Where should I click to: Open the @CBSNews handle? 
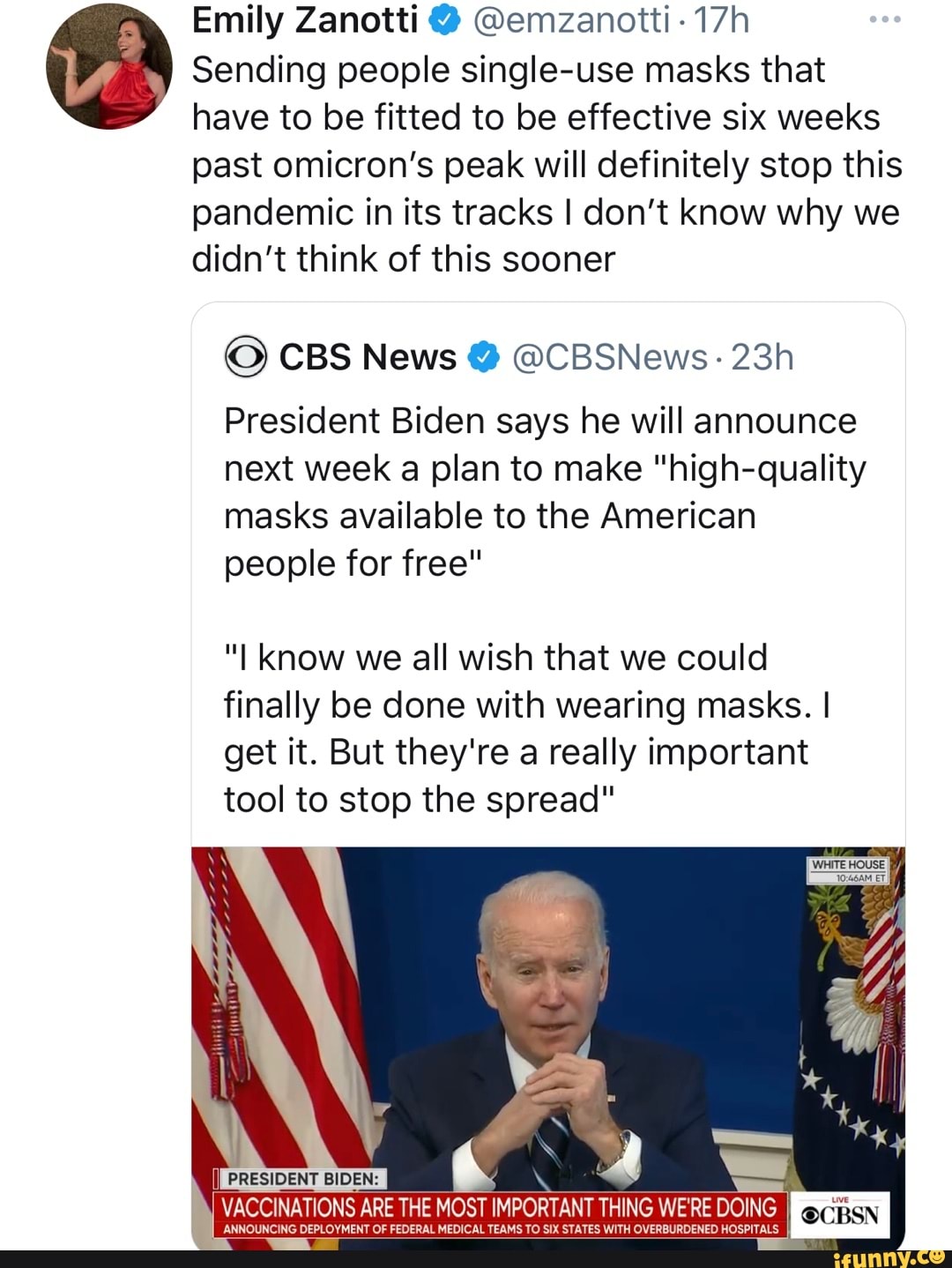609,357
